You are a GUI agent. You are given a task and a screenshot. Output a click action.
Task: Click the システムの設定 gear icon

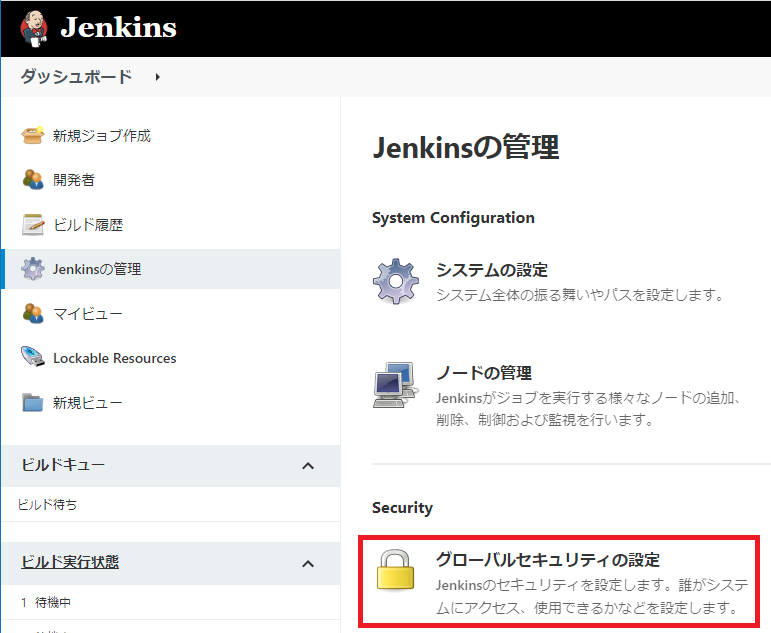[x=396, y=281]
